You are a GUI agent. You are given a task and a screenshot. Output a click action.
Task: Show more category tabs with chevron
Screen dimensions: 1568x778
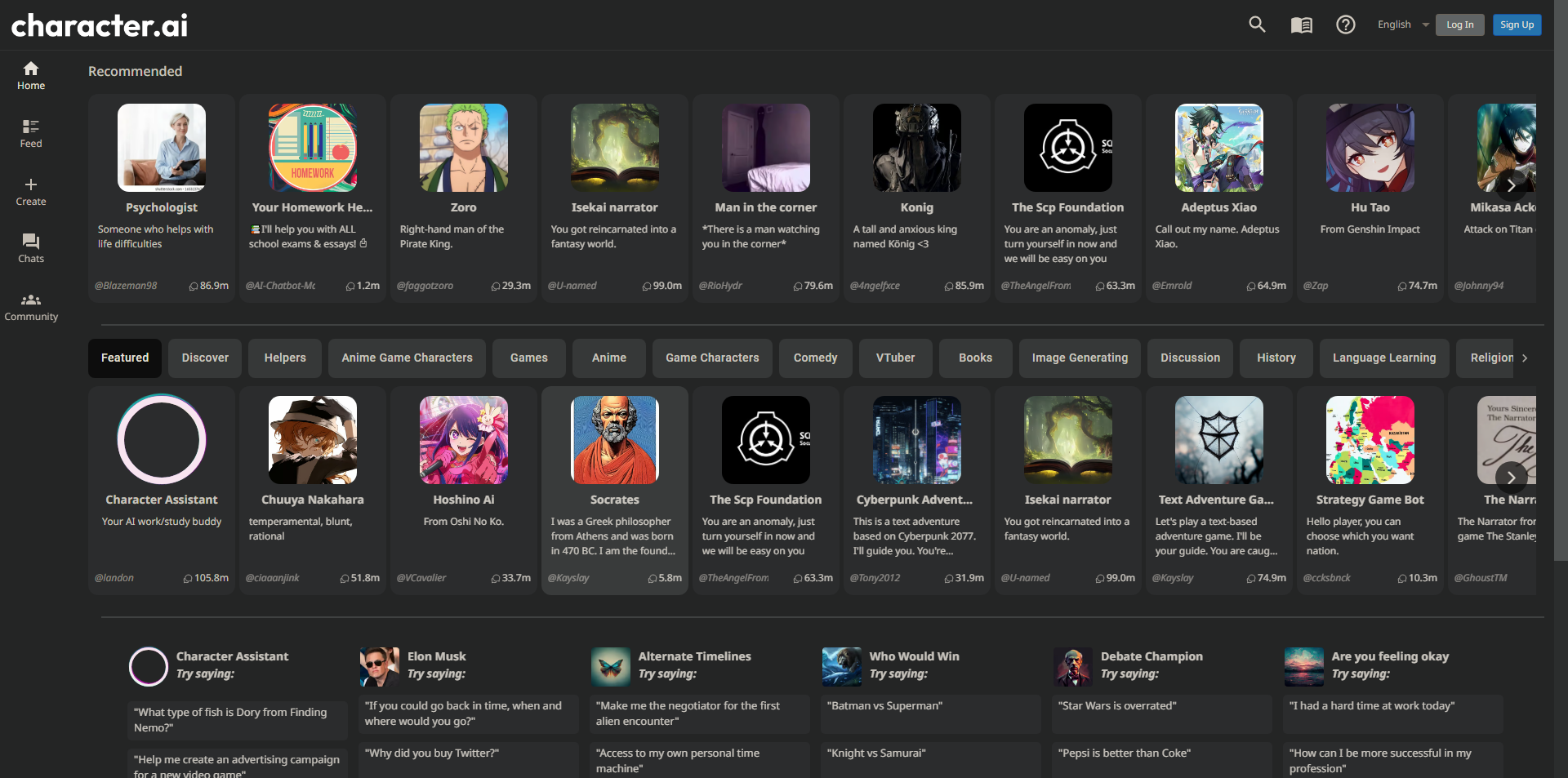pyautogui.click(x=1525, y=358)
